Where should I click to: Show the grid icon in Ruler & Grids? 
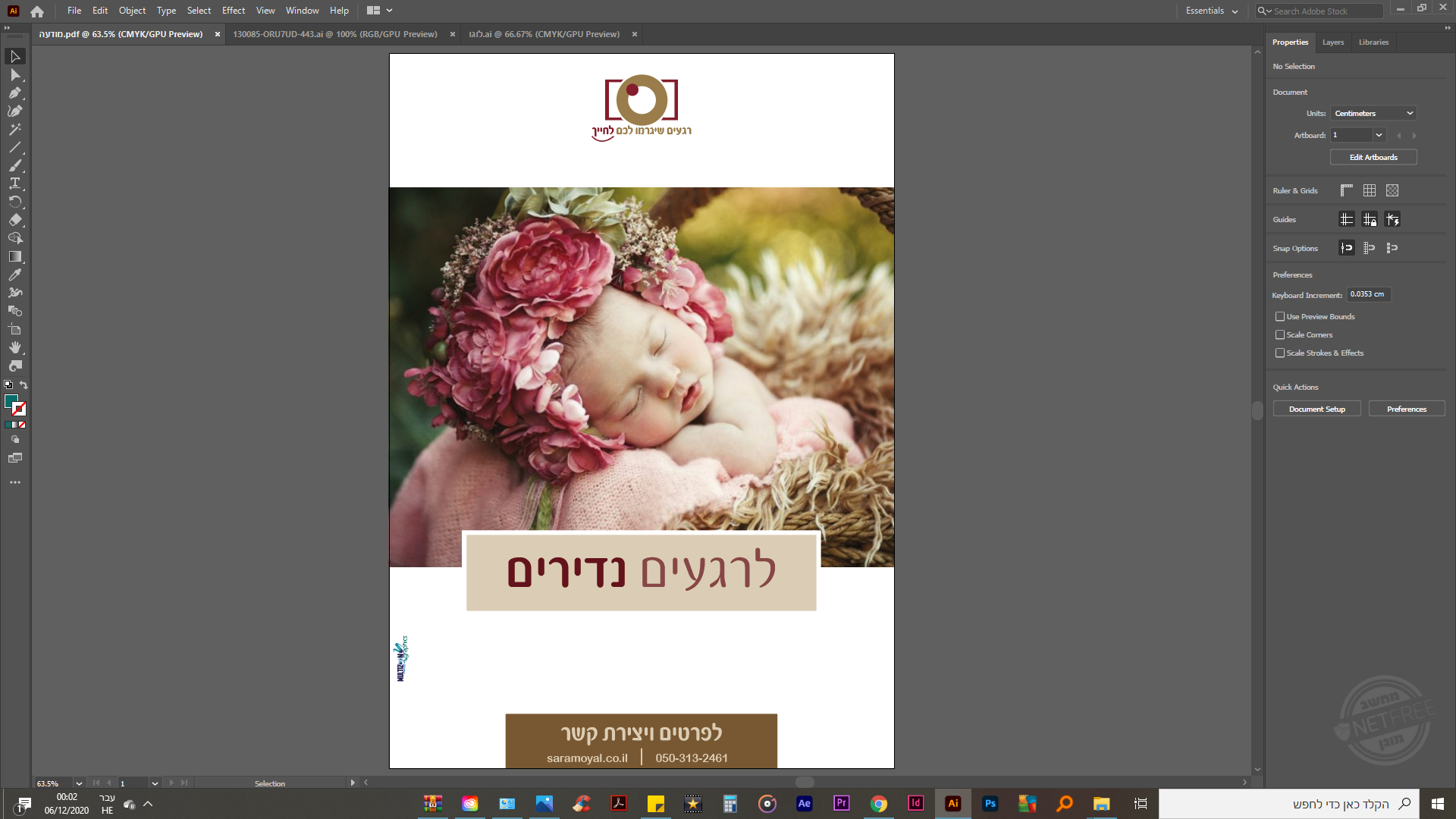(1370, 190)
